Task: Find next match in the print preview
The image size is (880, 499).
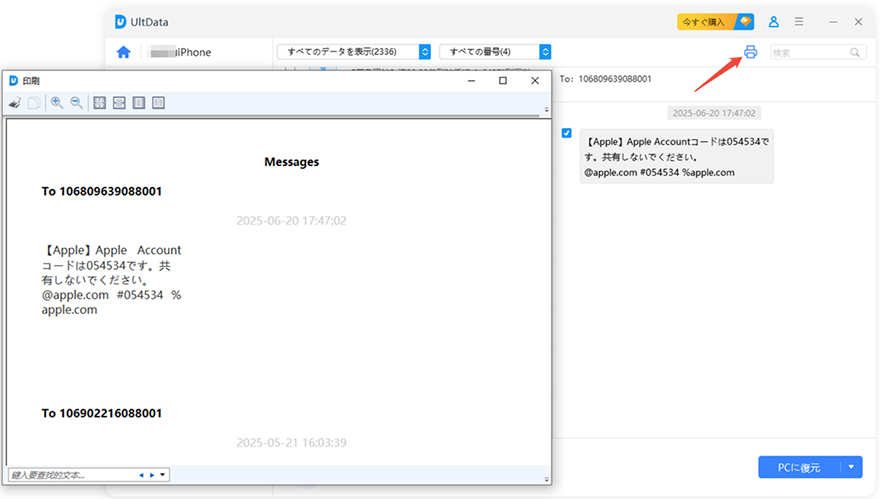Action: 152,475
